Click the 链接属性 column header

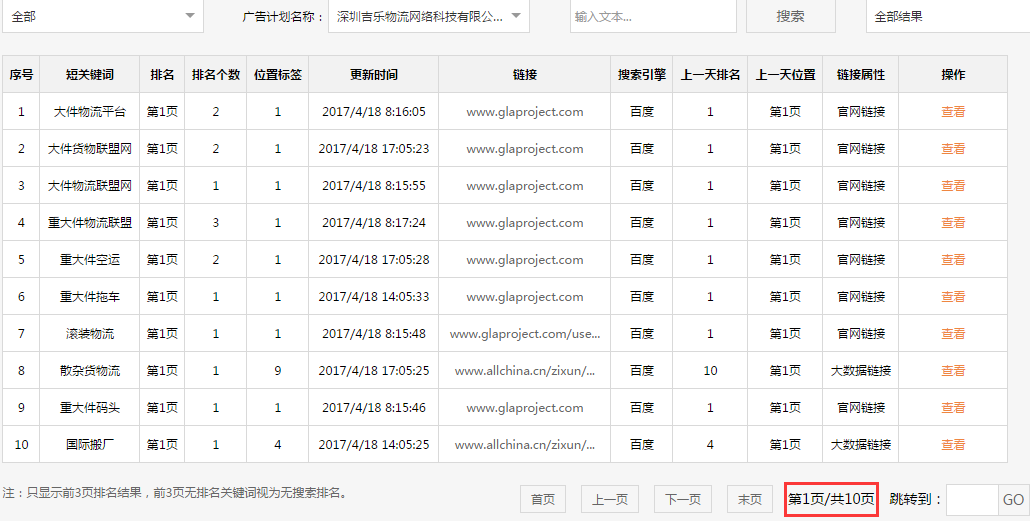pyautogui.click(x=861, y=74)
